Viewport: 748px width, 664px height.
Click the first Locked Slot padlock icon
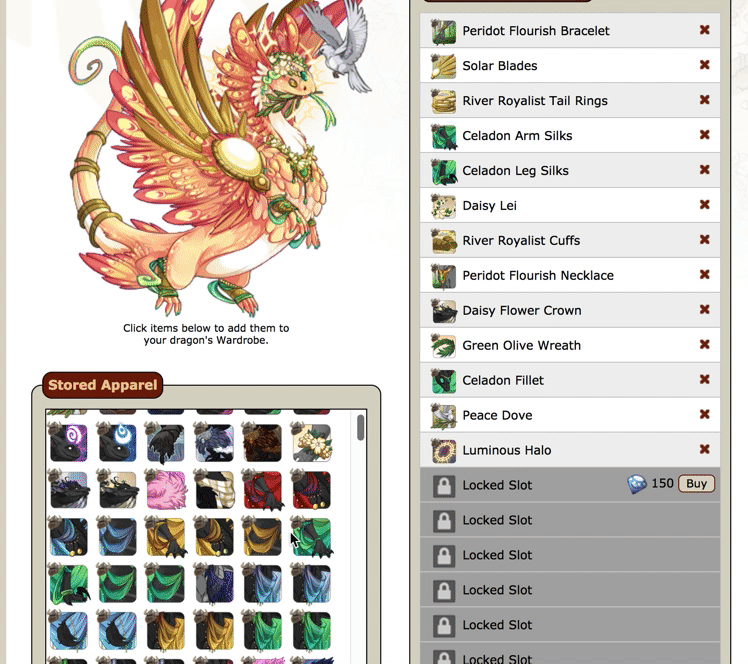click(x=444, y=486)
